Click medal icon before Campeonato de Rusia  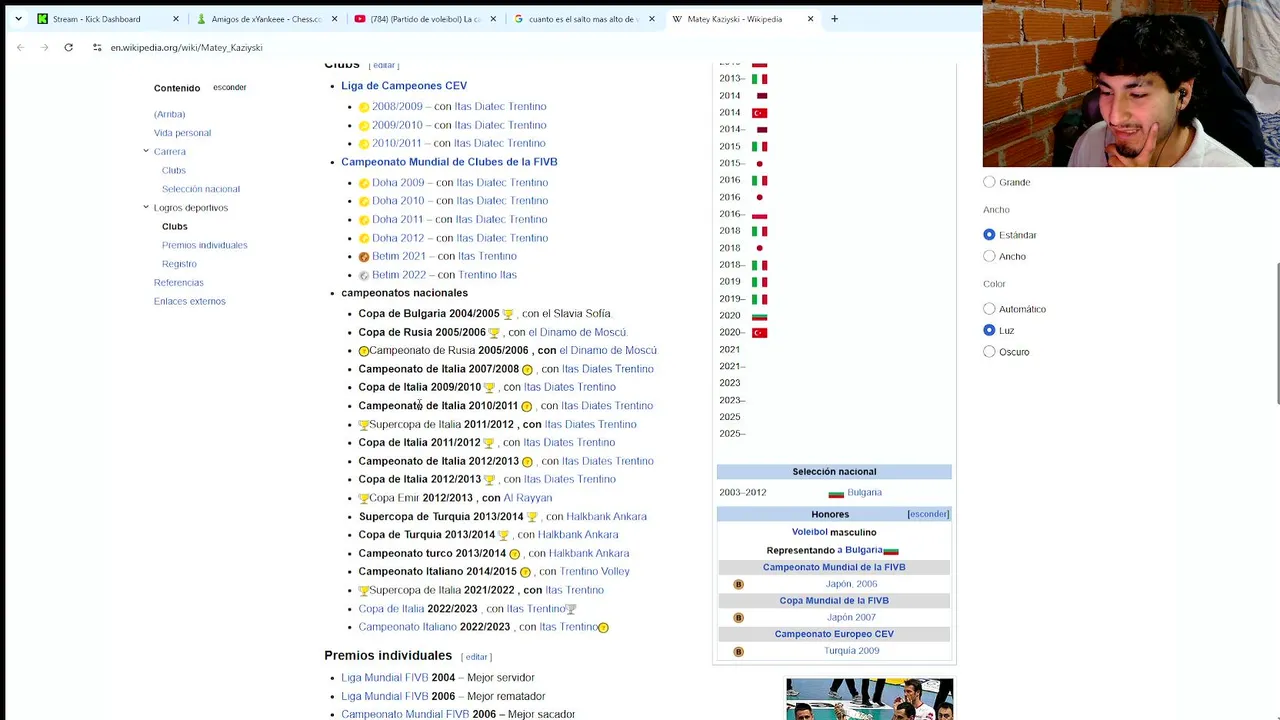[364, 351]
